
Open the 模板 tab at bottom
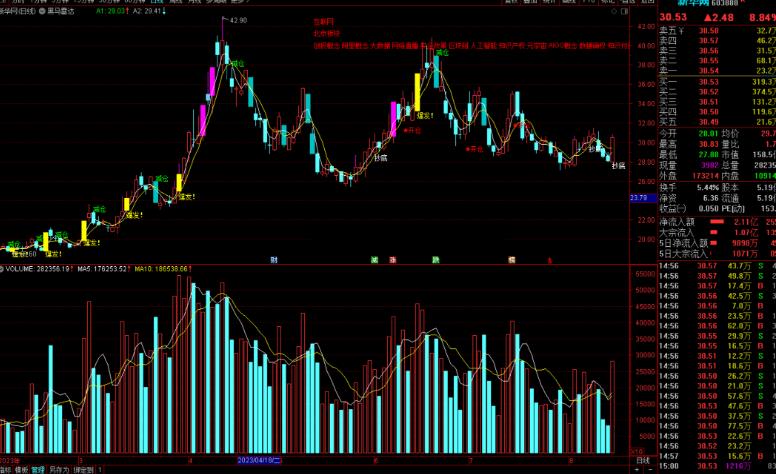pos(21,470)
